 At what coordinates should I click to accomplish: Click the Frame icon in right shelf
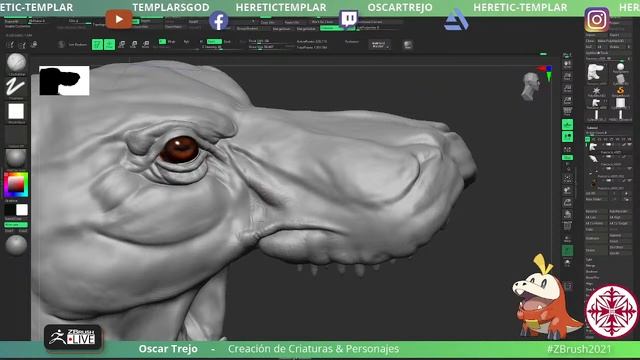tap(567, 178)
